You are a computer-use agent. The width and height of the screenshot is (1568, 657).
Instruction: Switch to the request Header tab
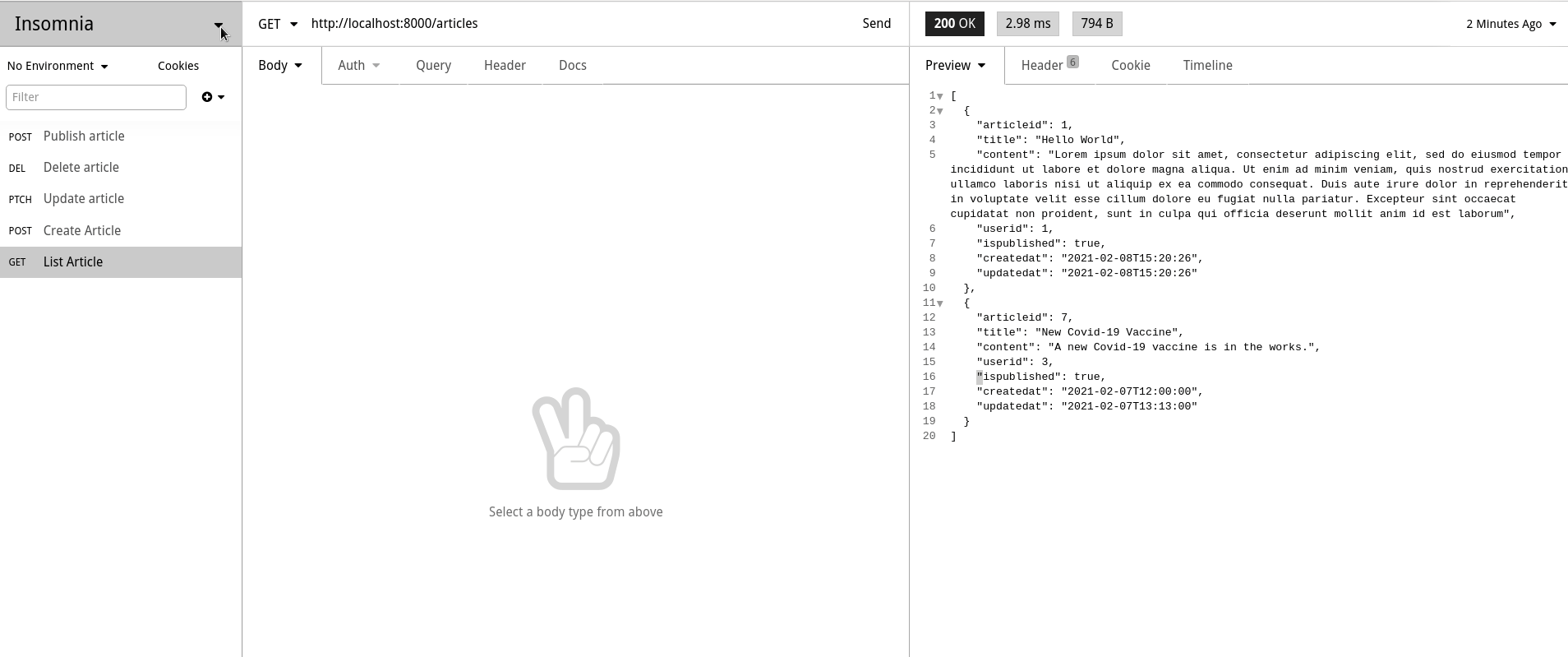click(505, 66)
